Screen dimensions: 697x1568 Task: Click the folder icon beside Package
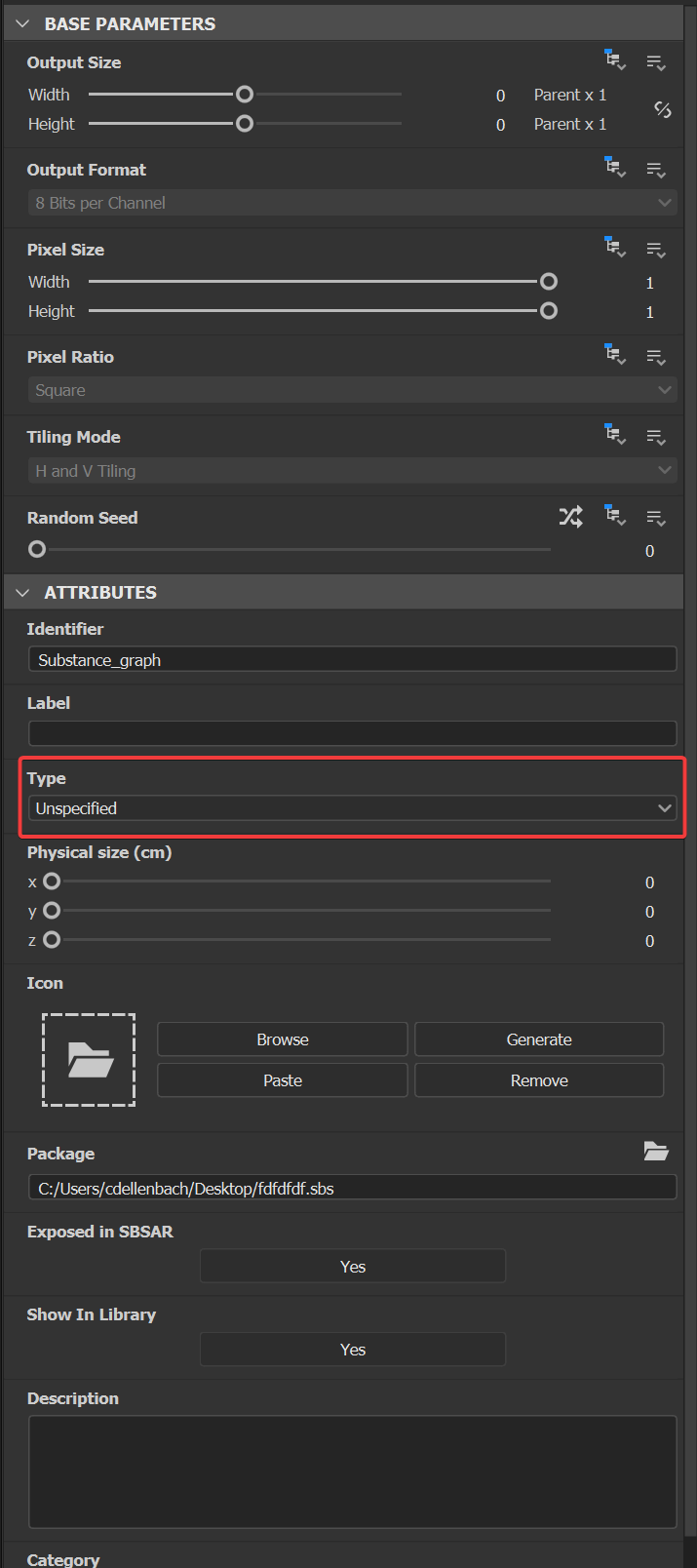coord(656,1151)
